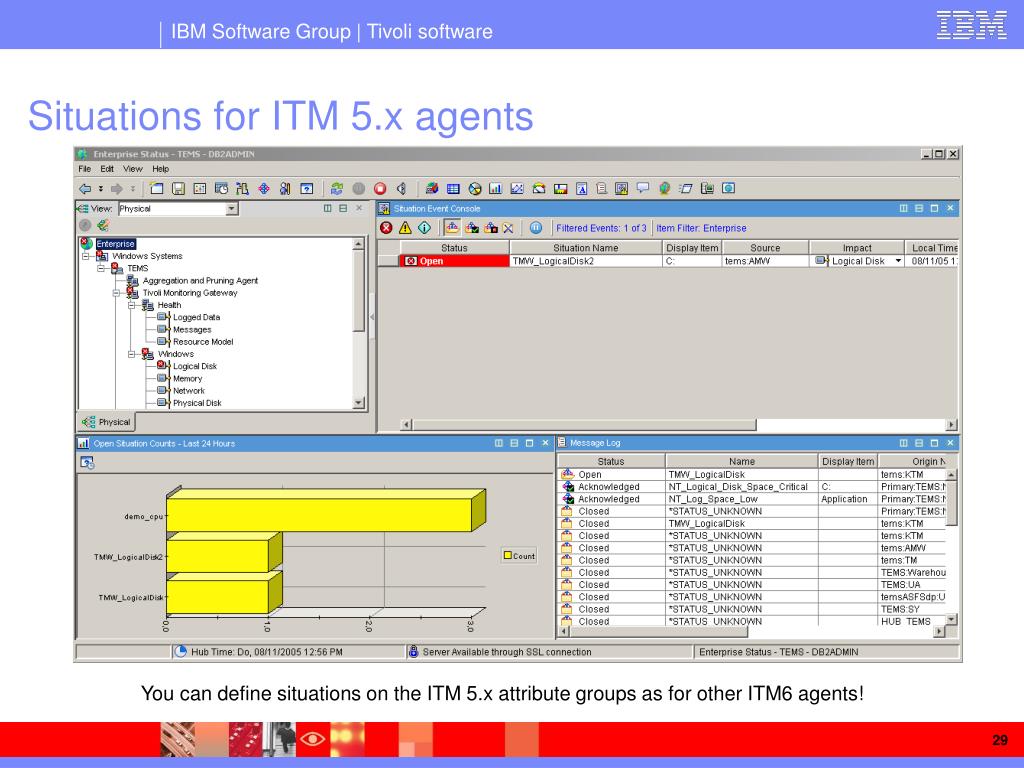Viewport: 1024px width, 768px height.
Task: Click the green navigator update icon under View
Action: [x=103, y=225]
